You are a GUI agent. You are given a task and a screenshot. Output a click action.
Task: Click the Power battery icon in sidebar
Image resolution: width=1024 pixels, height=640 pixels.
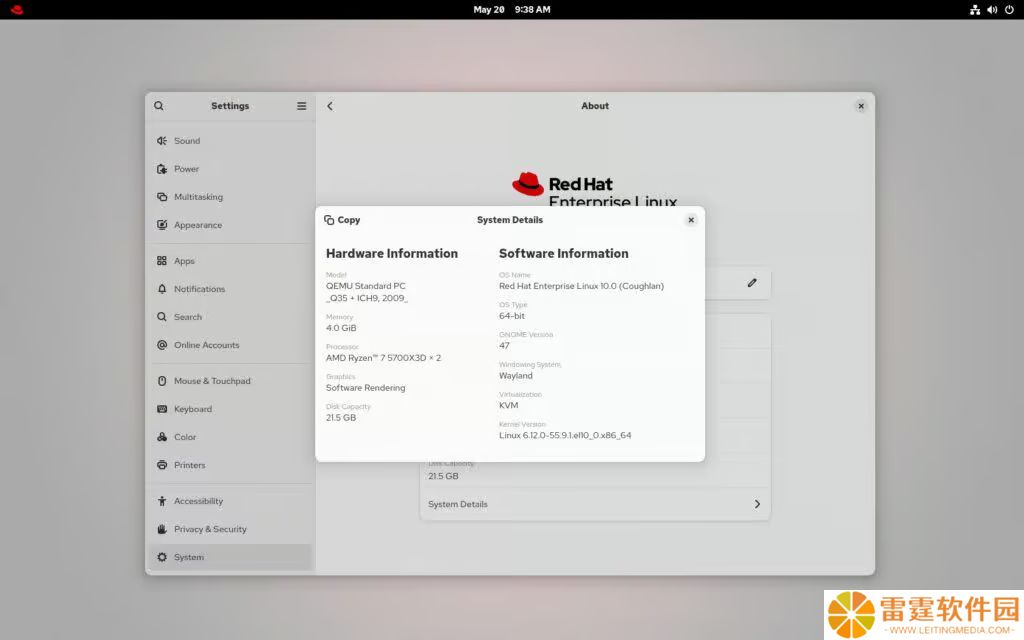(162, 168)
